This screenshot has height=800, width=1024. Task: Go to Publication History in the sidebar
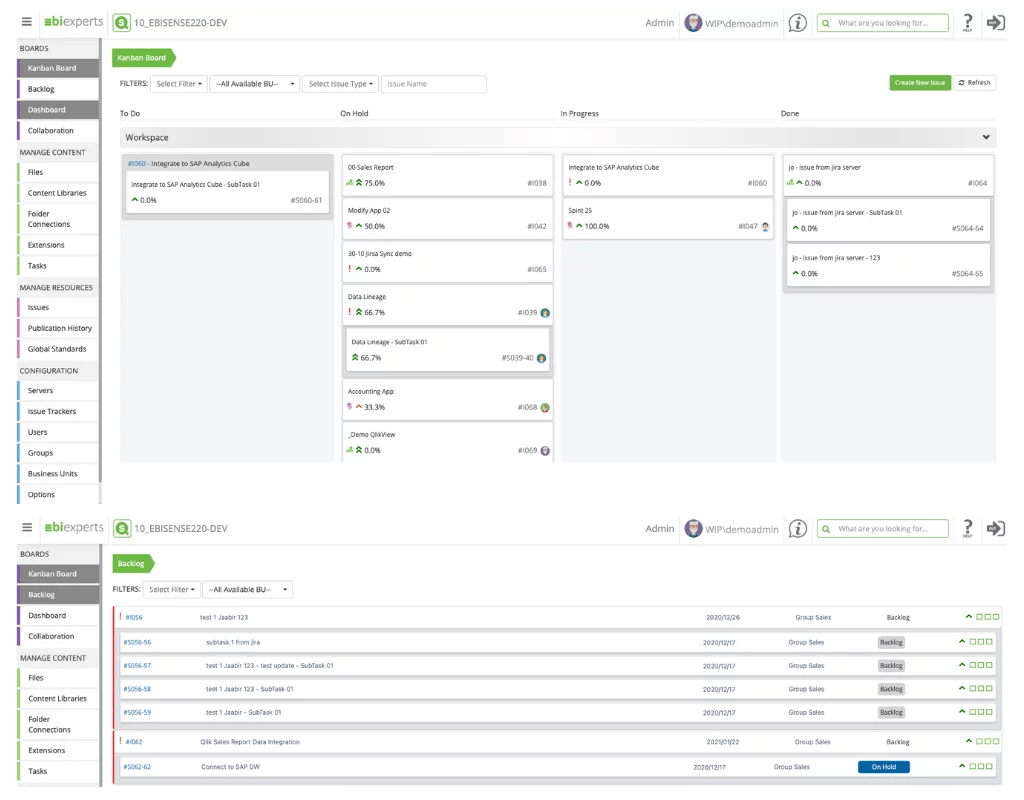click(58, 328)
